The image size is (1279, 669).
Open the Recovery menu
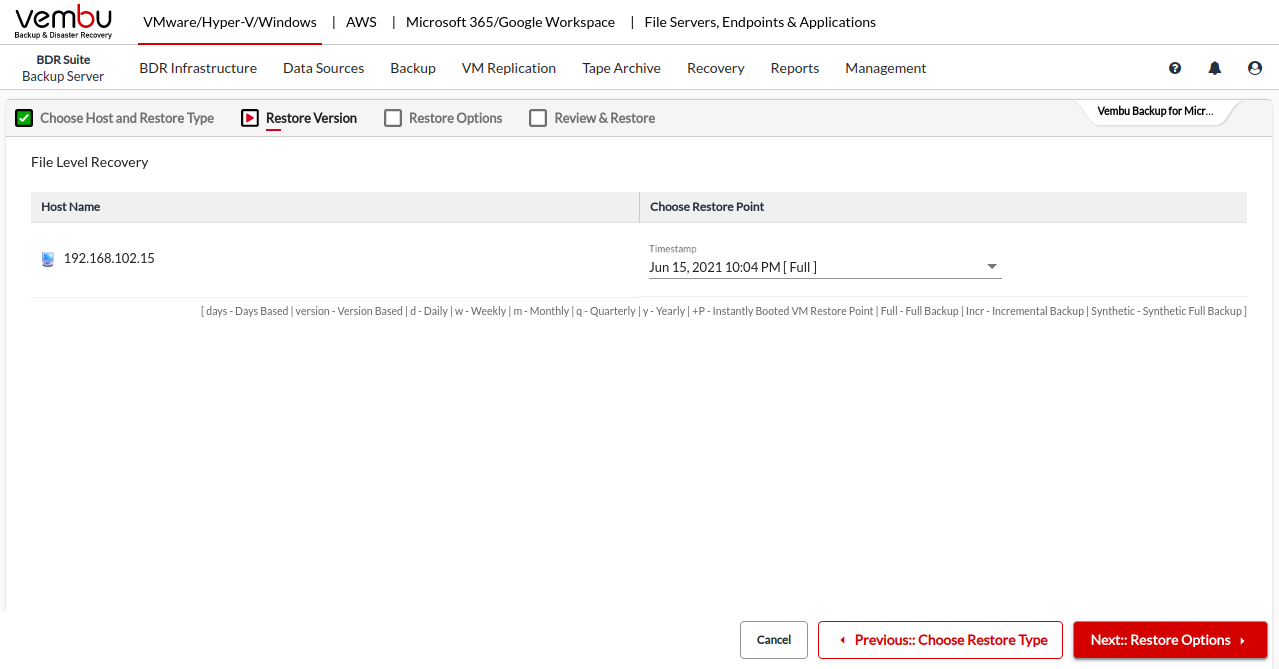tap(715, 68)
